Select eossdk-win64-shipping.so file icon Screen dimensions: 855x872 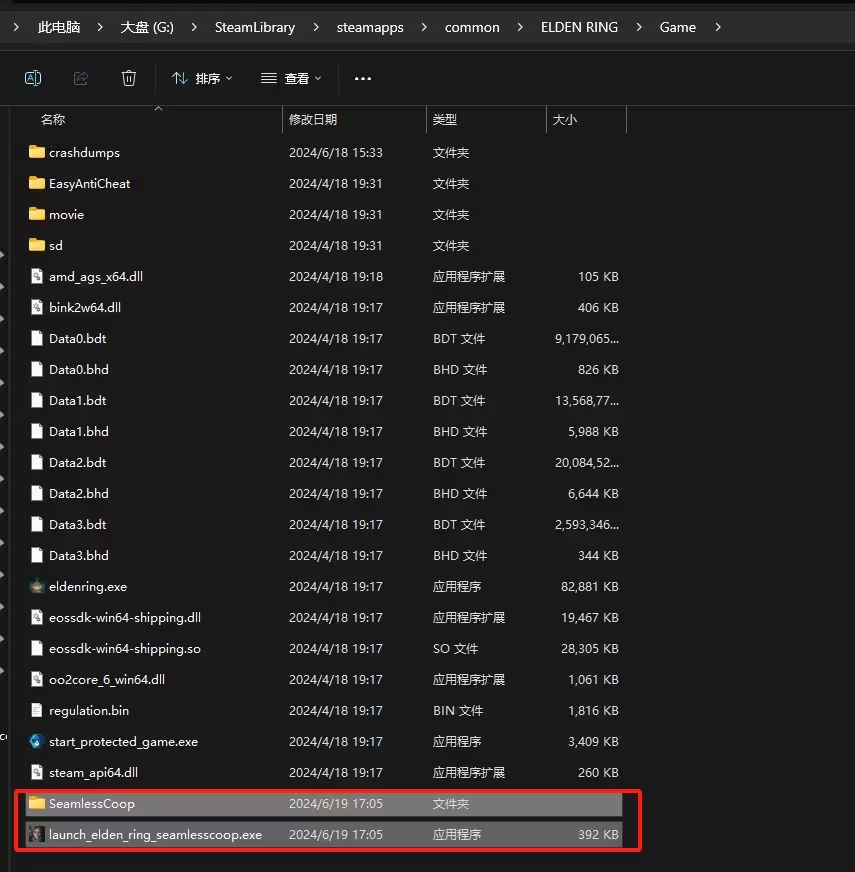(x=37, y=648)
